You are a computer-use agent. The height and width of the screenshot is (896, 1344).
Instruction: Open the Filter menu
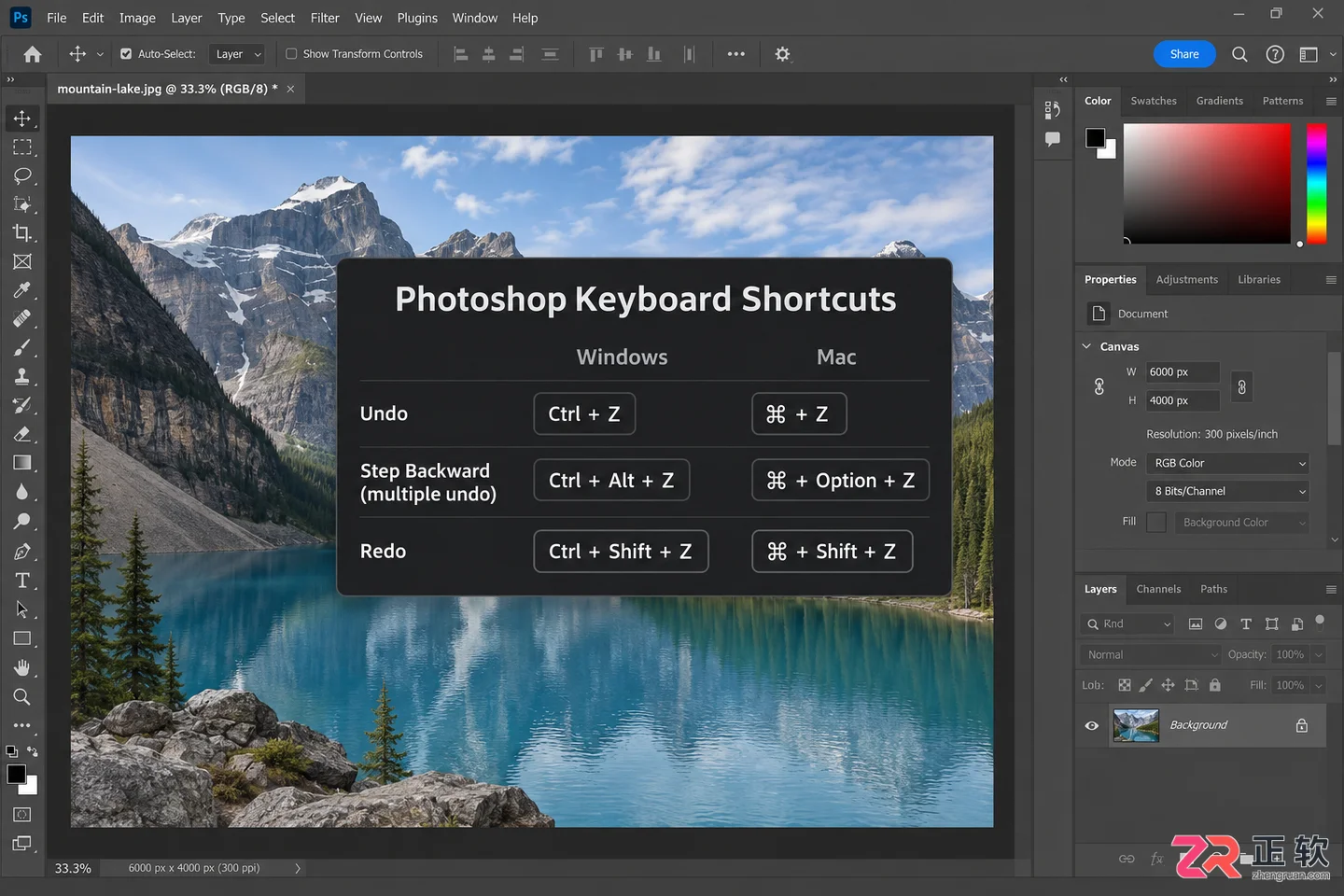pyautogui.click(x=325, y=18)
